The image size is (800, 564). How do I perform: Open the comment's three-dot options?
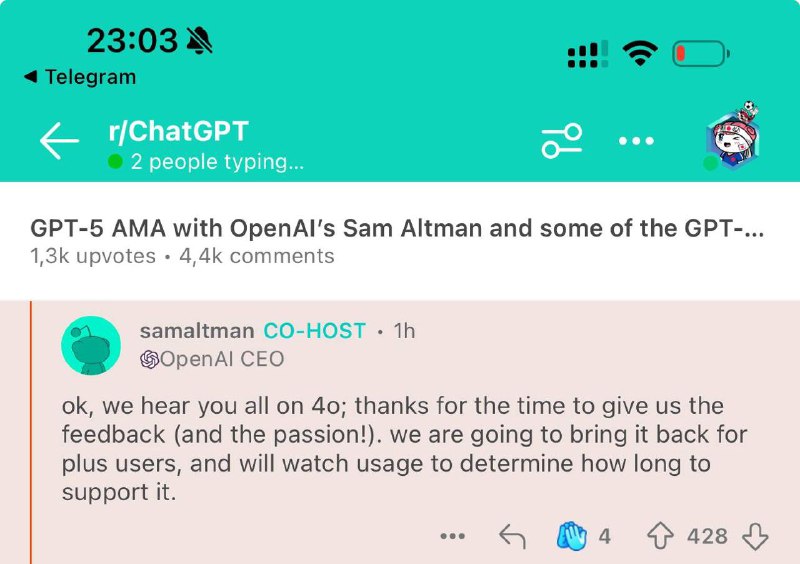coord(453,536)
